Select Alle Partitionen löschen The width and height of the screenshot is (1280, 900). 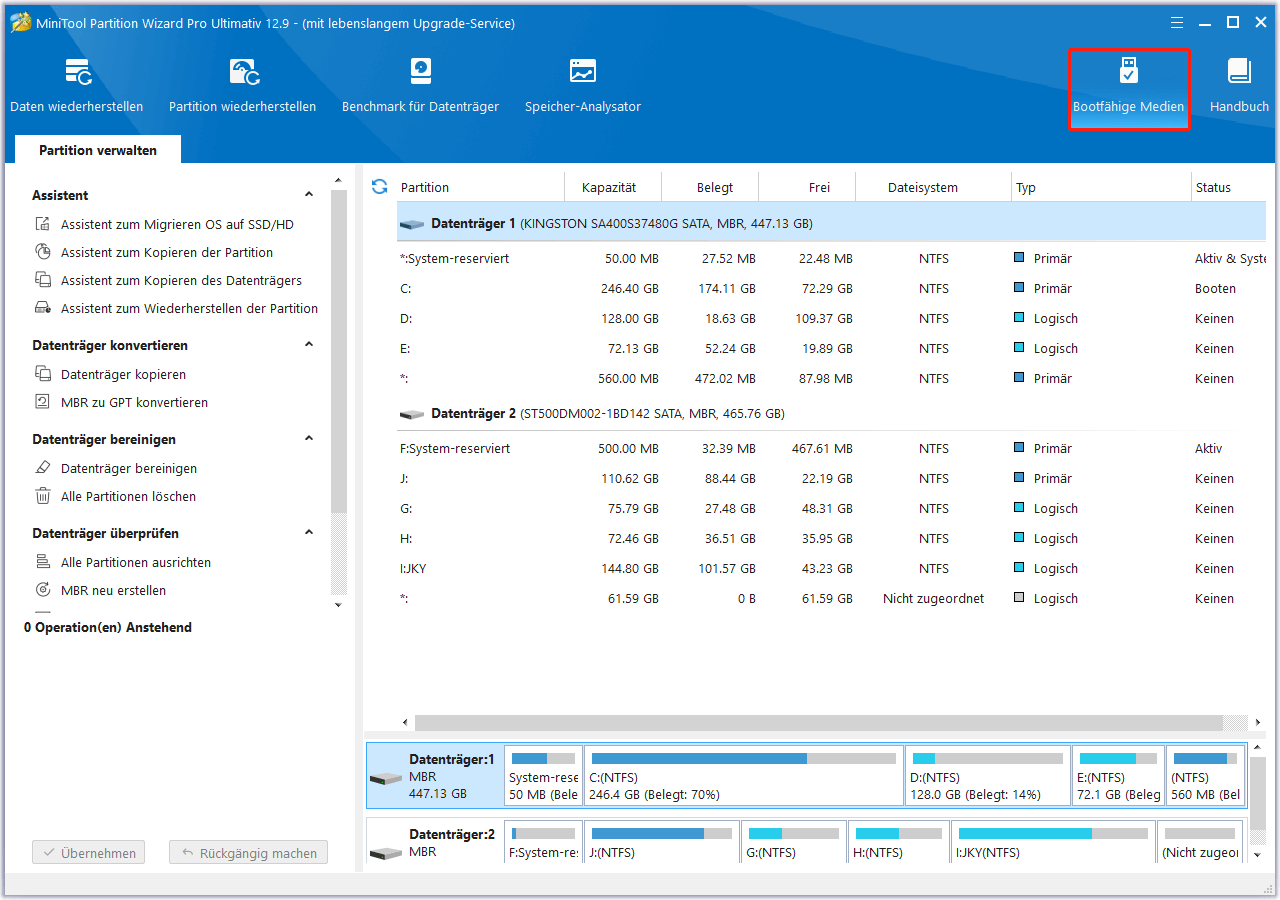tap(116, 497)
